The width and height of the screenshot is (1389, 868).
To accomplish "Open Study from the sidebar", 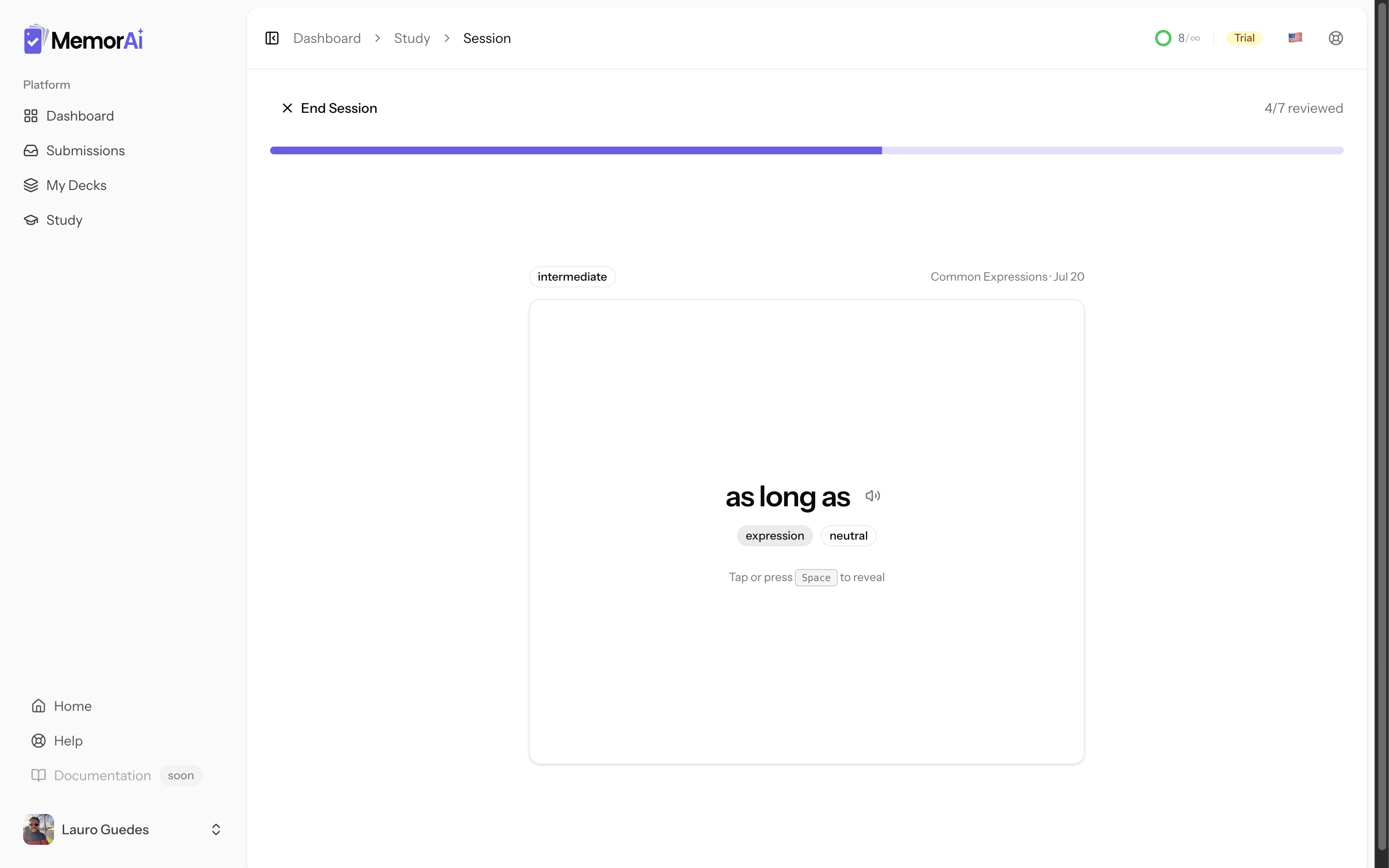I will [123, 220].
